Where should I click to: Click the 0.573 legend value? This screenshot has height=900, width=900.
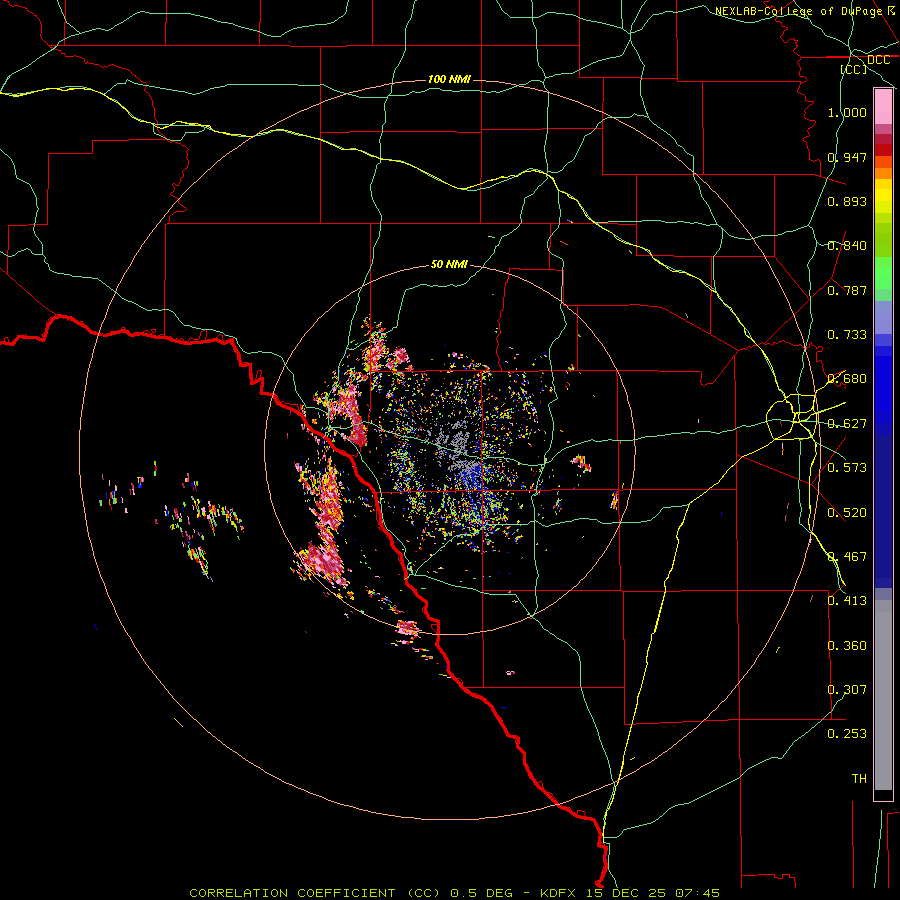pyautogui.click(x=847, y=468)
